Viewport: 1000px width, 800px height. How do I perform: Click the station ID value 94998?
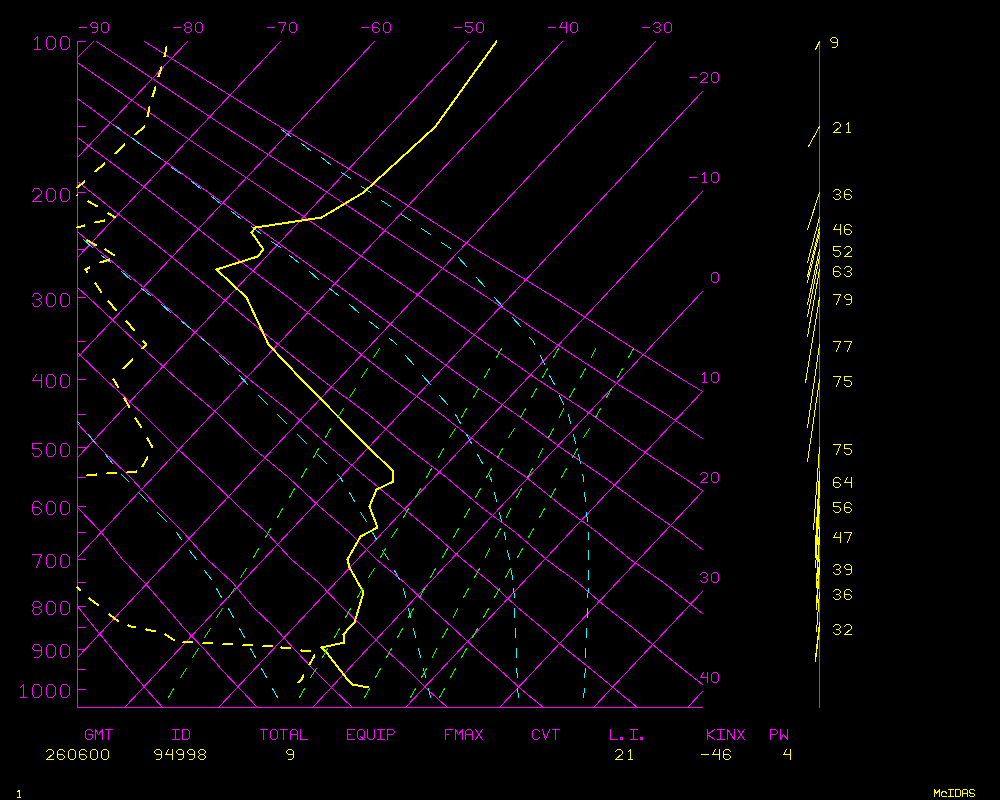pos(180,755)
